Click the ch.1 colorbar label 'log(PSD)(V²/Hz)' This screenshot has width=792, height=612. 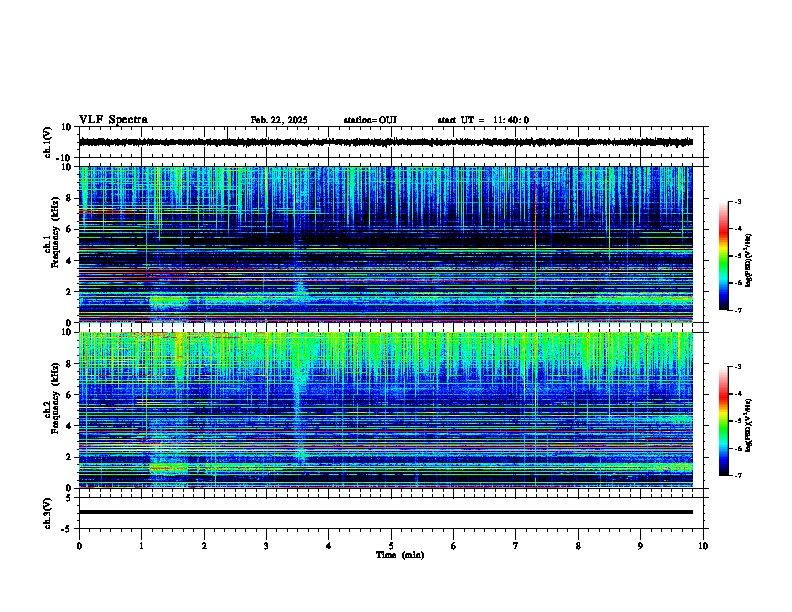click(x=749, y=261)
